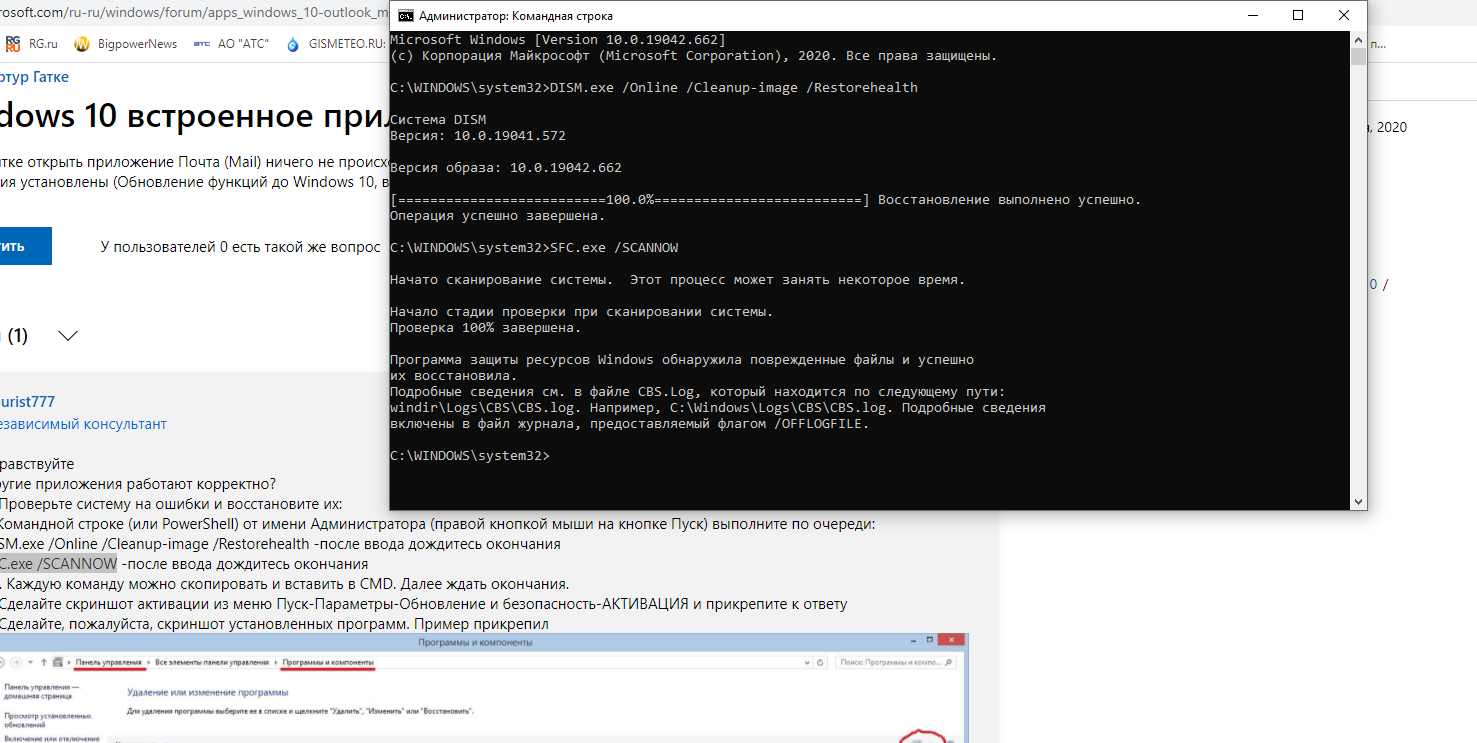Open the GISMETEO.RU bookmark

(x=335, y=43)
